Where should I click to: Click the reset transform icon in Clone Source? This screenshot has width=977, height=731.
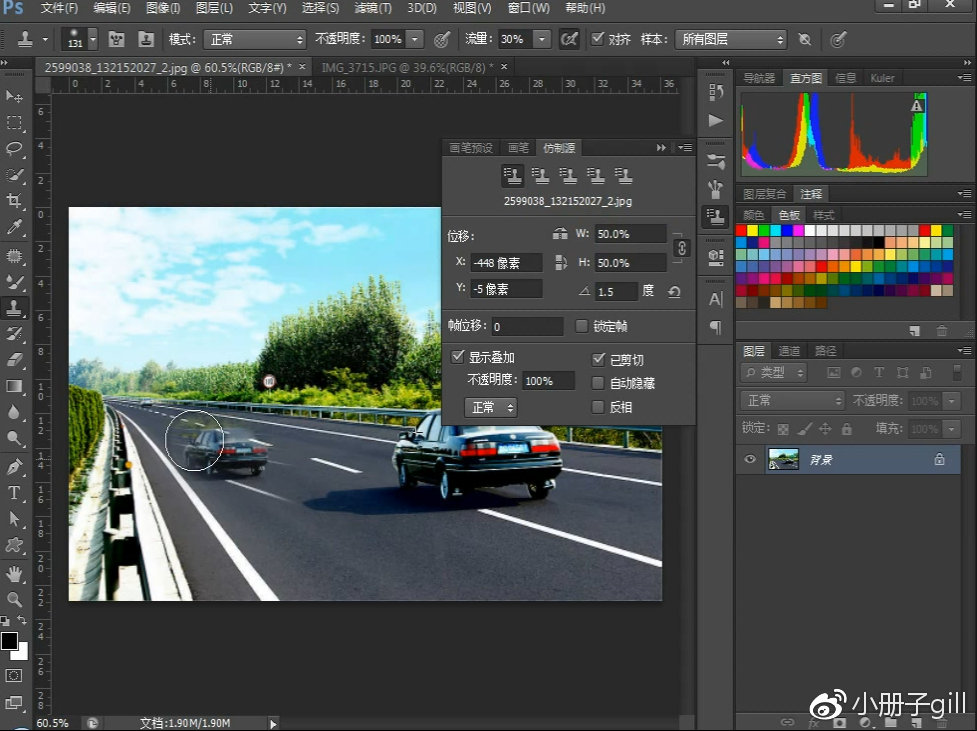pyautogui.click(x=675, y=291)
